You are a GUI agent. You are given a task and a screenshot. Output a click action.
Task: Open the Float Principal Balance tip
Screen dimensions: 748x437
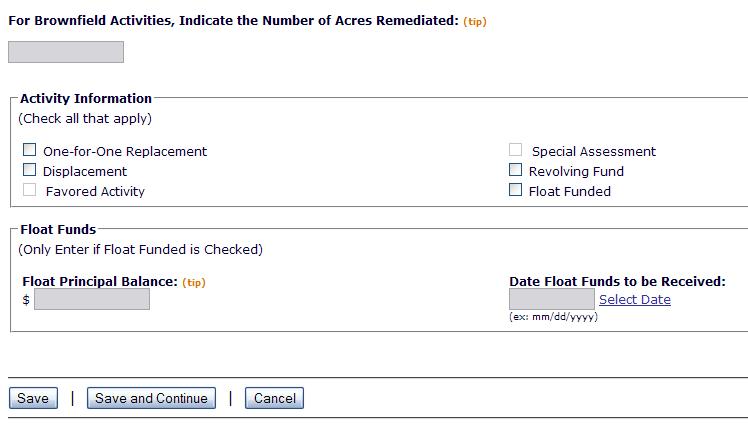click(x=194, y=283)
